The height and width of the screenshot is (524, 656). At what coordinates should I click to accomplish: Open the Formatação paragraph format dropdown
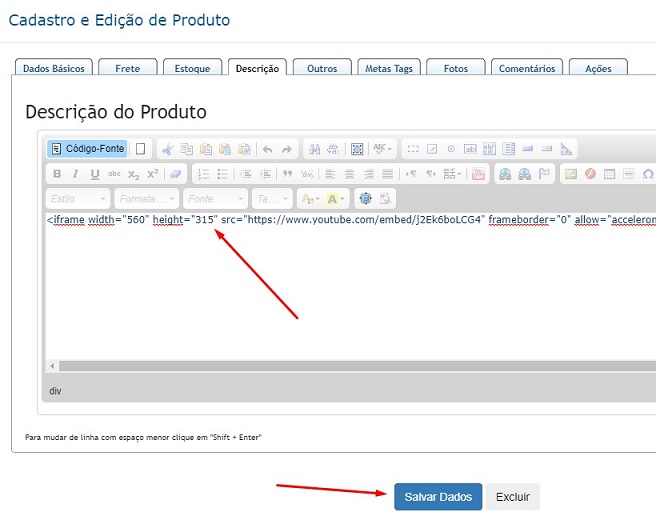coord(146,199)
